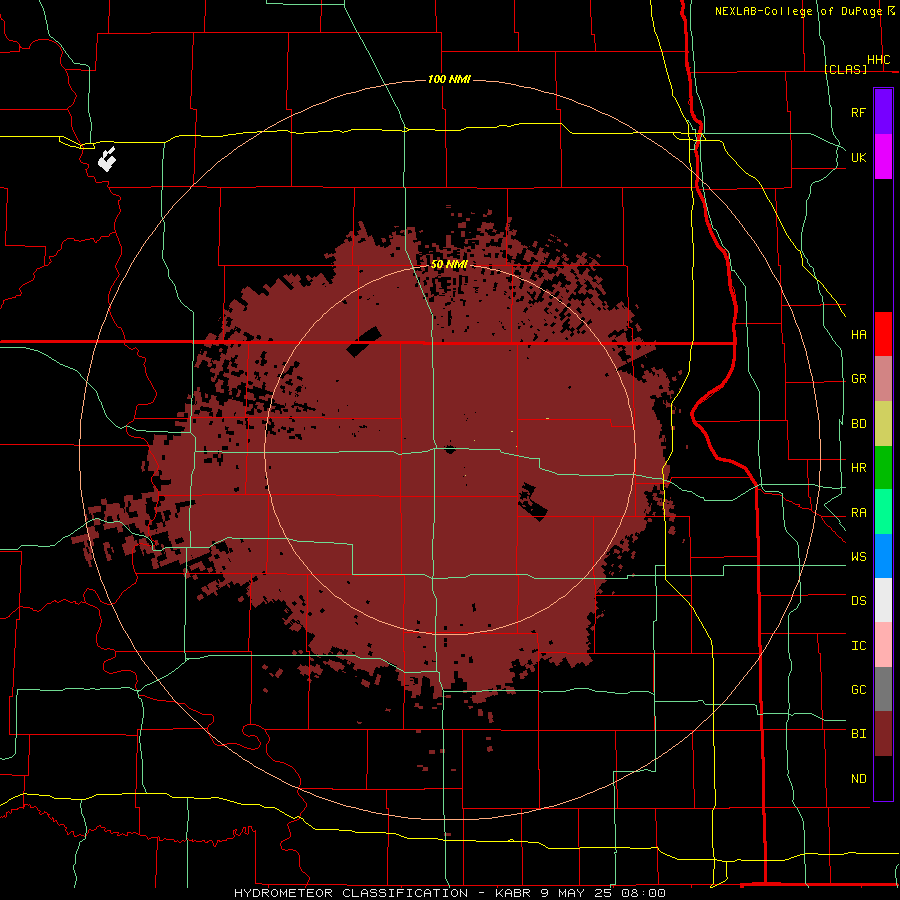900x900 pixels.
Task: Select the pink IC legend swatch
Action: click(883, 645)
